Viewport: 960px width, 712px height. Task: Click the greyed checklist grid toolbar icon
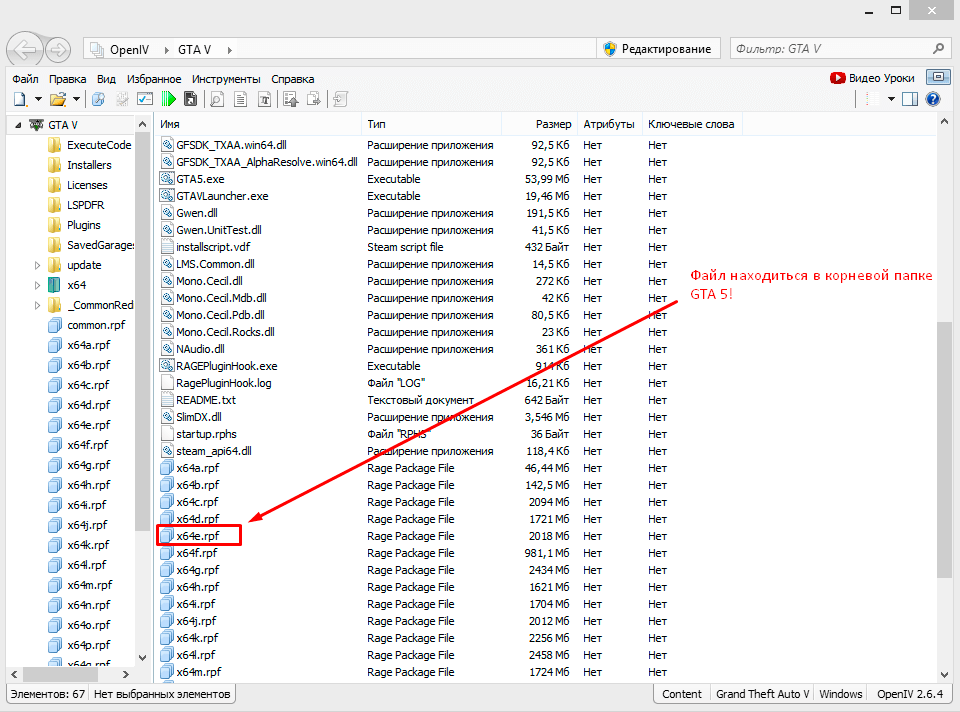coord(122,99)
